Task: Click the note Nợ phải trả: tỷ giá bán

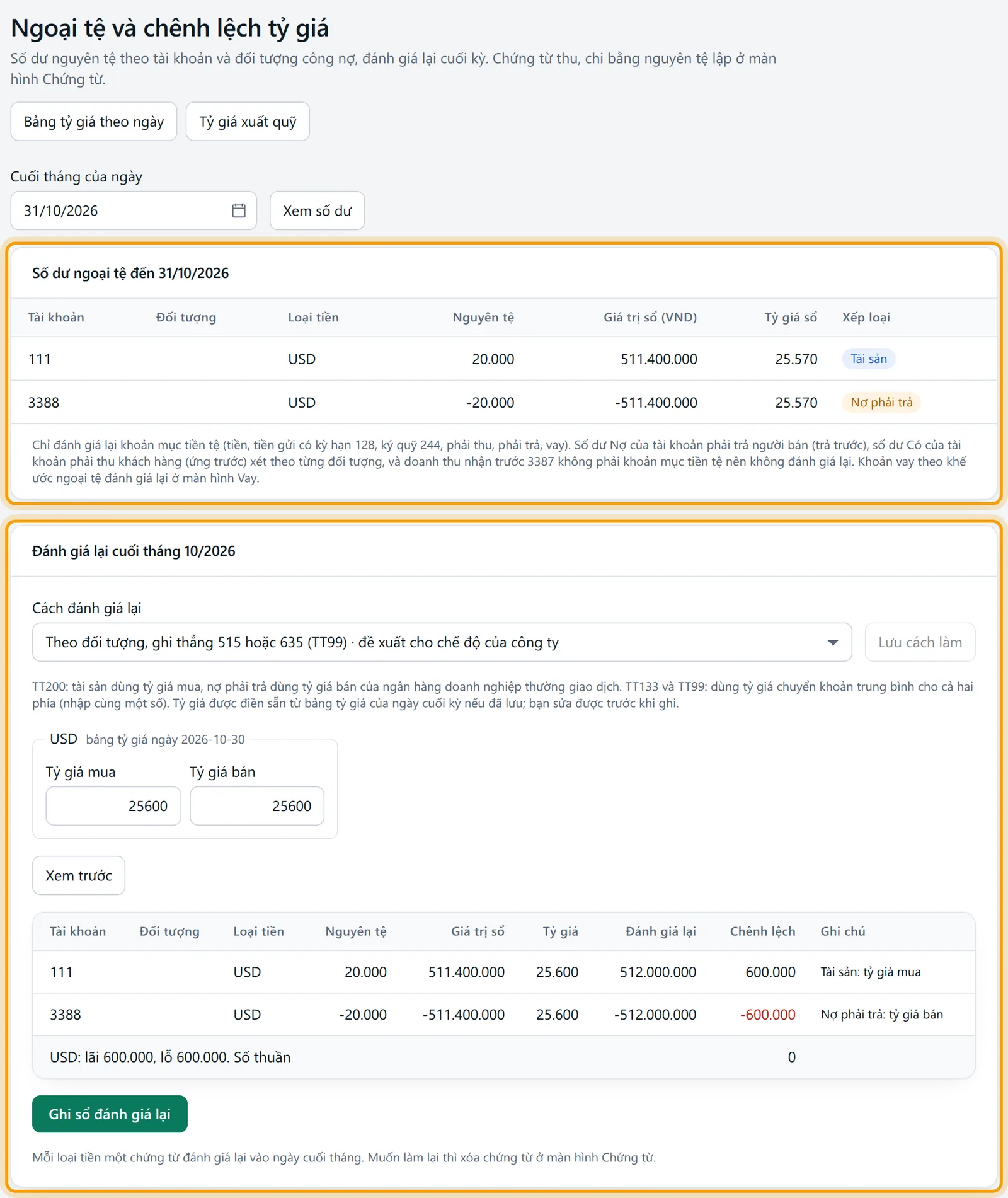Action: [x=881, y=1015]
